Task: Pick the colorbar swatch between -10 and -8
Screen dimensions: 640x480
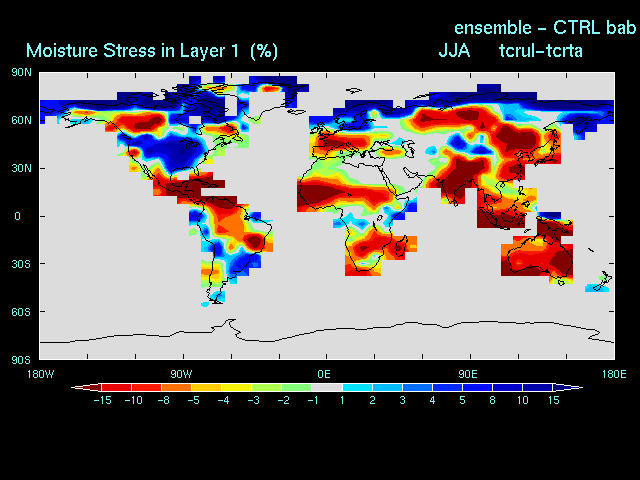Action: [147, 387]
